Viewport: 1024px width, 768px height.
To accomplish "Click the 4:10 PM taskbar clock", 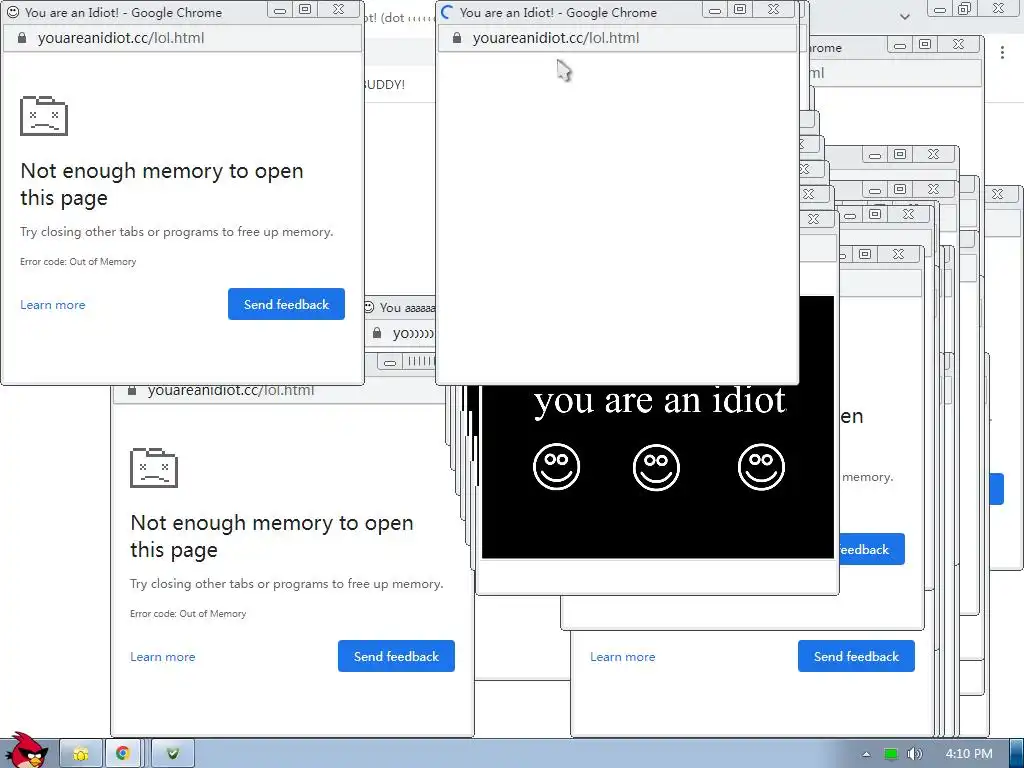I will click(969, 754).
